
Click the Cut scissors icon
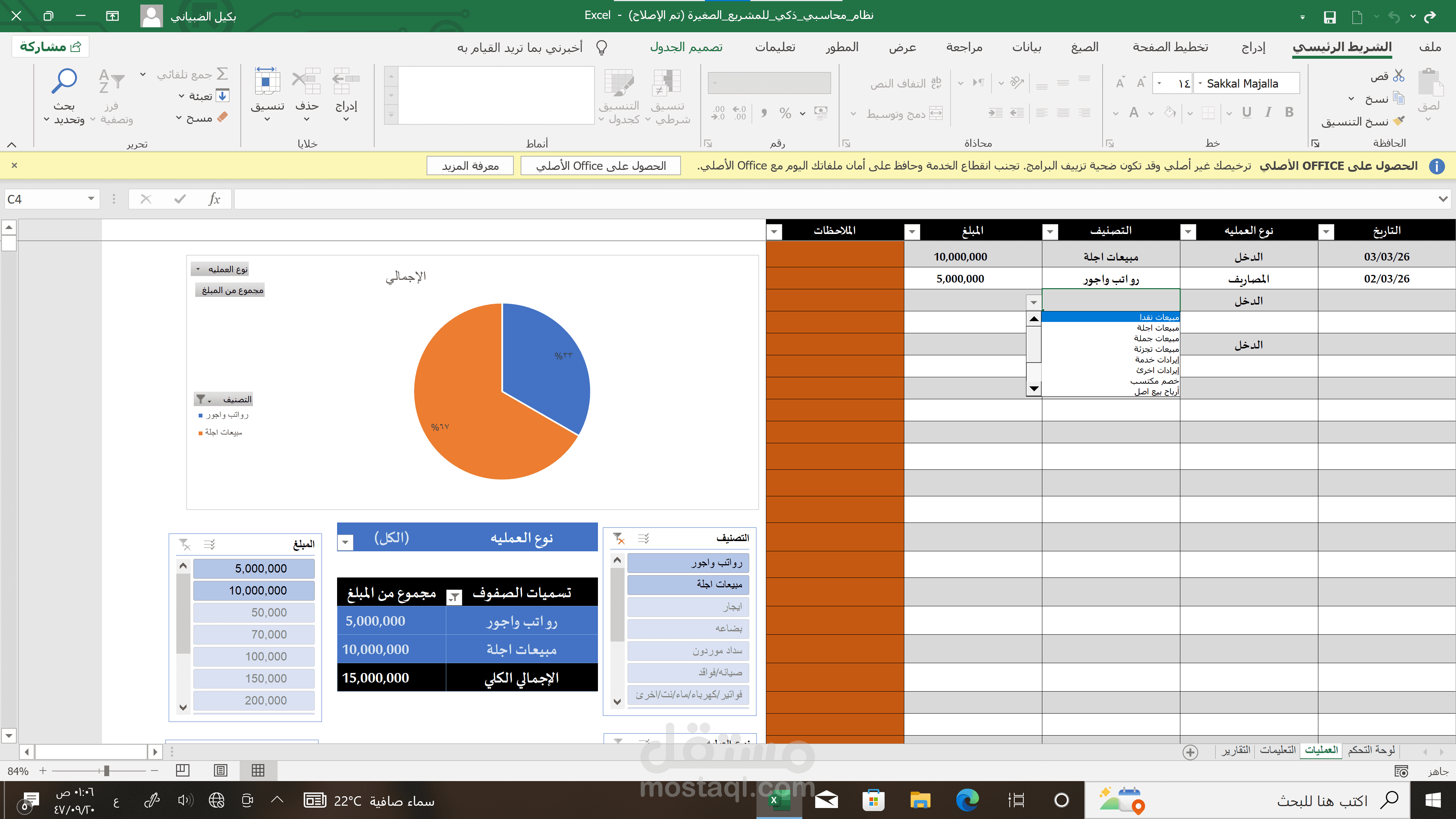coord(1399,75)
